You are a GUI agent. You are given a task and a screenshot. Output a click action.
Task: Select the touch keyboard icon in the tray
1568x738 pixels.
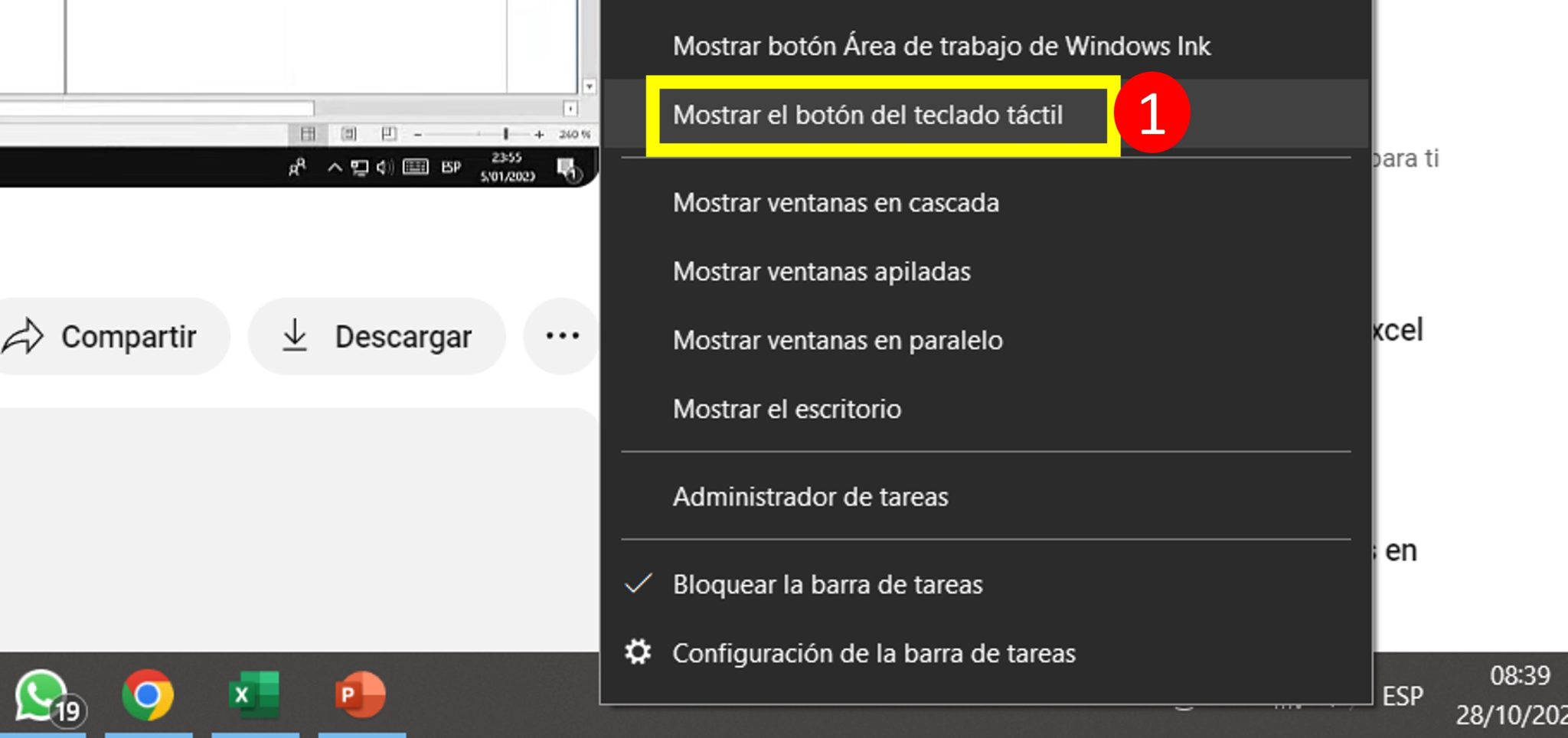pos(413,165)
